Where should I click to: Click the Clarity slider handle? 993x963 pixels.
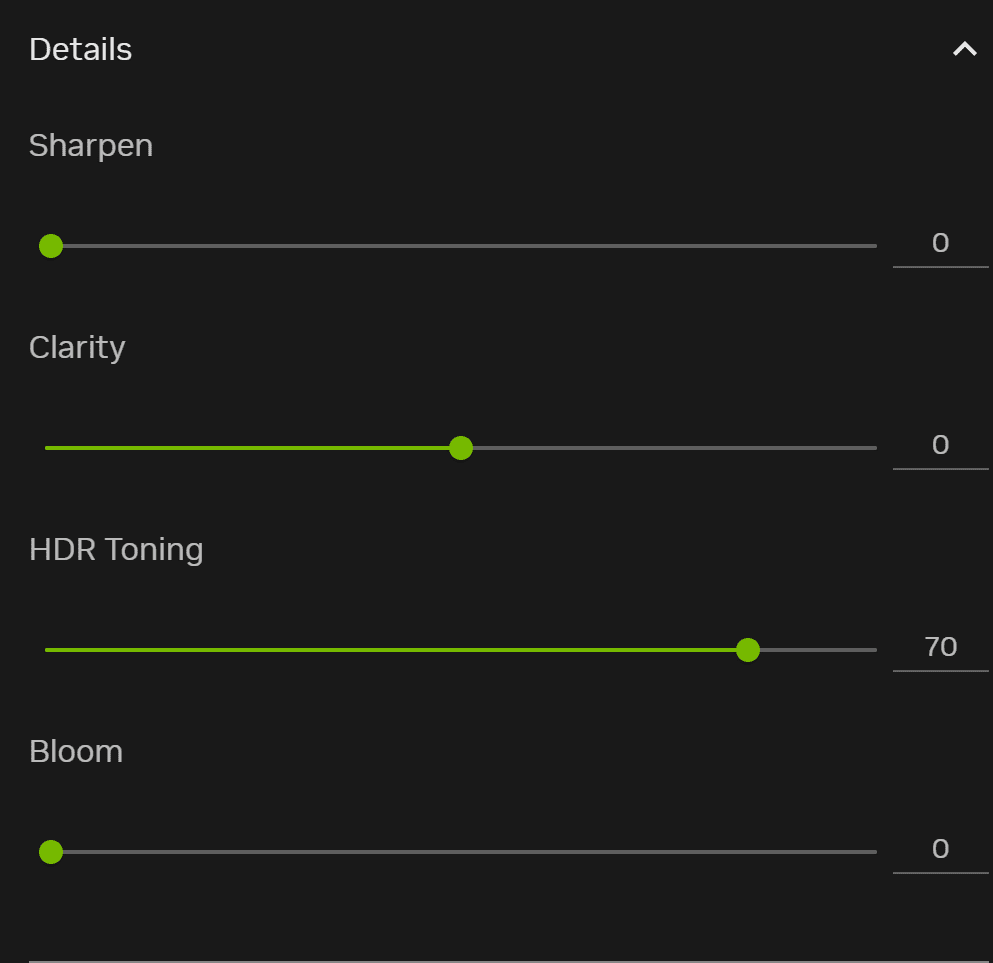[460, 448]
